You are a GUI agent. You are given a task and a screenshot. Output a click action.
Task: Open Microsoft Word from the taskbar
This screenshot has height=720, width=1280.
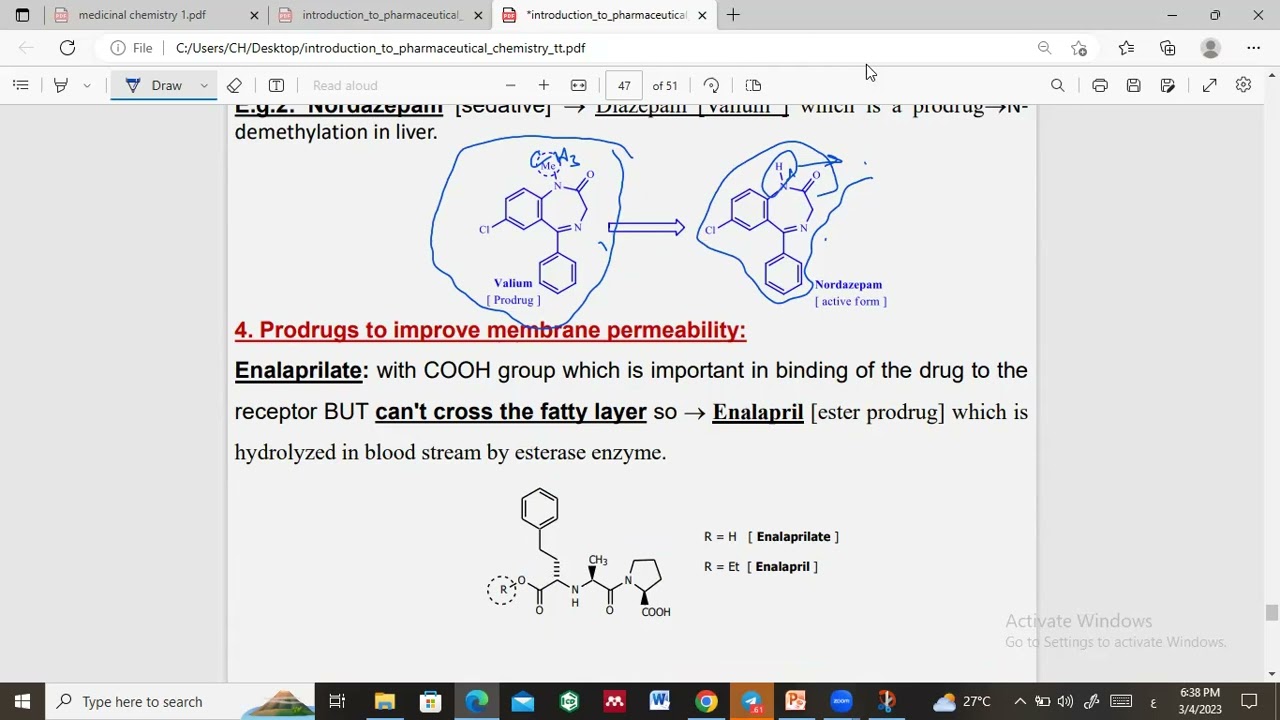point(660,701)
